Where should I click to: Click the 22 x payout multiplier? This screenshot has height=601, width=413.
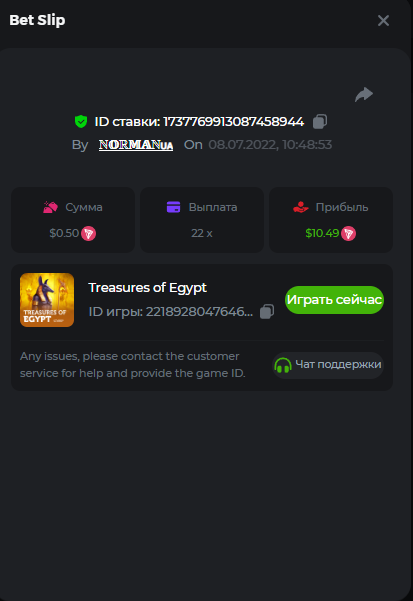click(202, 233)
